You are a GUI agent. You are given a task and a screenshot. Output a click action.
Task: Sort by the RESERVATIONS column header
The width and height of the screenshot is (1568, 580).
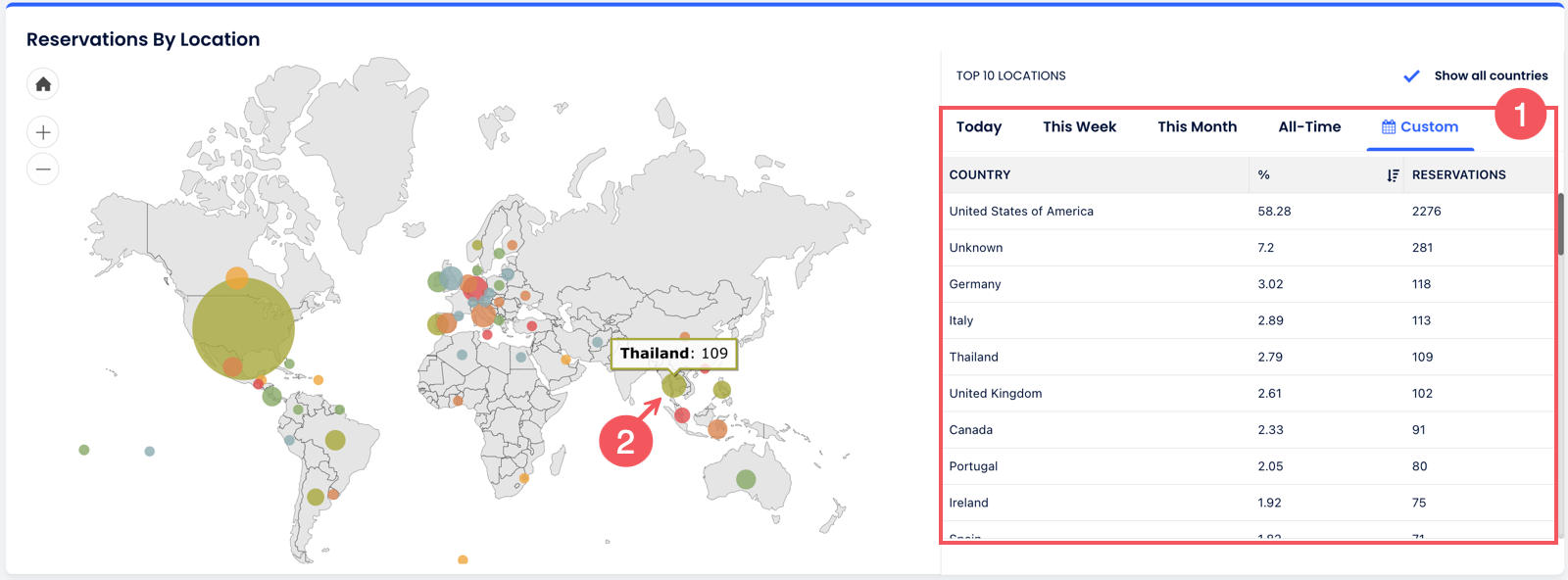click(1458, 175)
